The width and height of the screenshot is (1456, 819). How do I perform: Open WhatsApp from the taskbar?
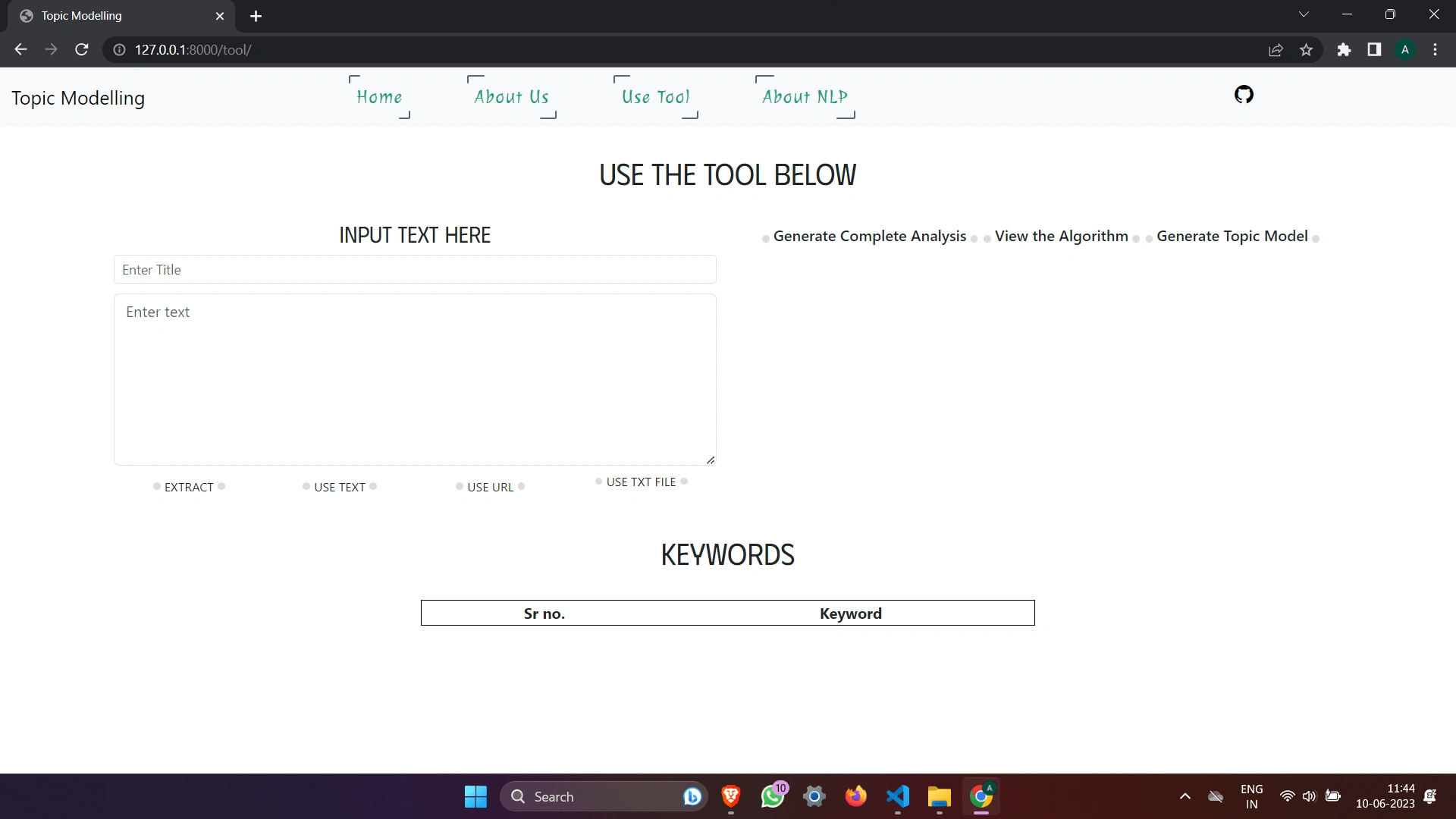click(773, 796)
